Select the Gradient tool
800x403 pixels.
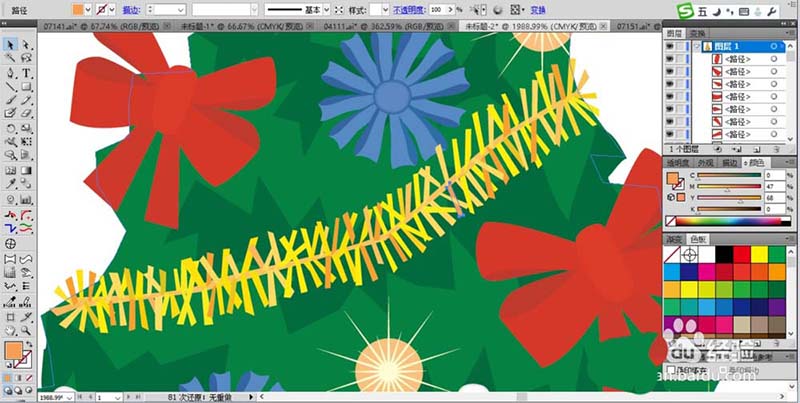(x=26, y=170)
